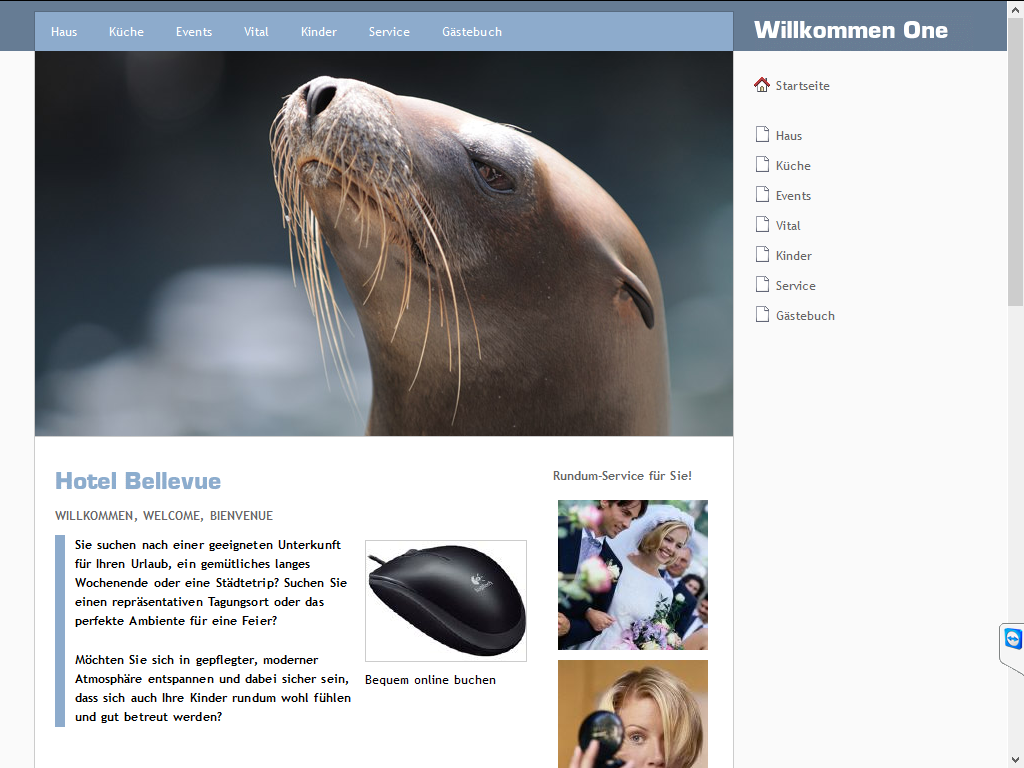This screenshot has height=768, width=1024.
Task: Open the Gästebuch sidebar link
Action: pos(805,316)
